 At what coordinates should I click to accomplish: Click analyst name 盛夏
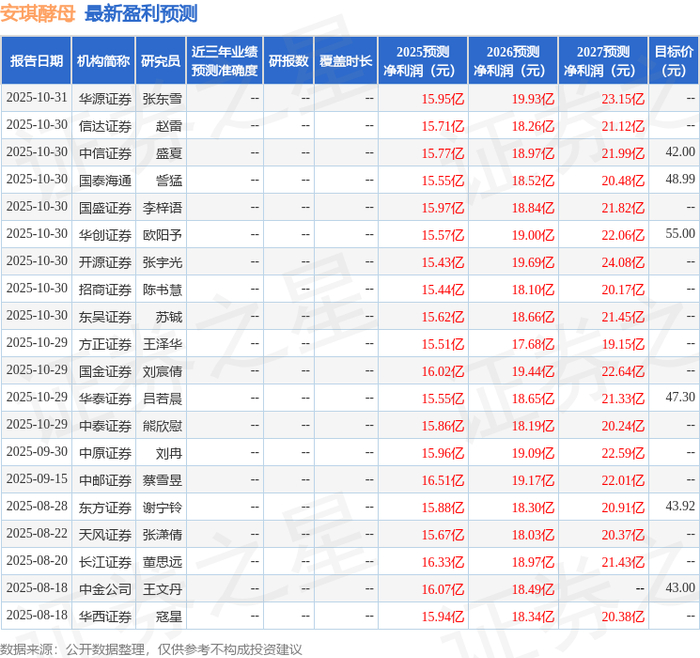coord(169,153)
